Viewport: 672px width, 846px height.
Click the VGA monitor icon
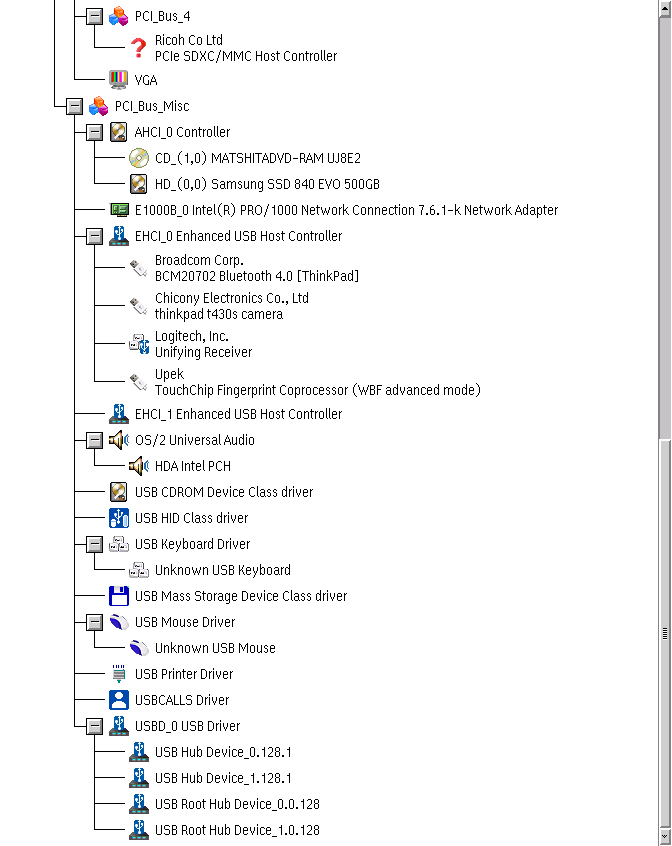[119, 80]
